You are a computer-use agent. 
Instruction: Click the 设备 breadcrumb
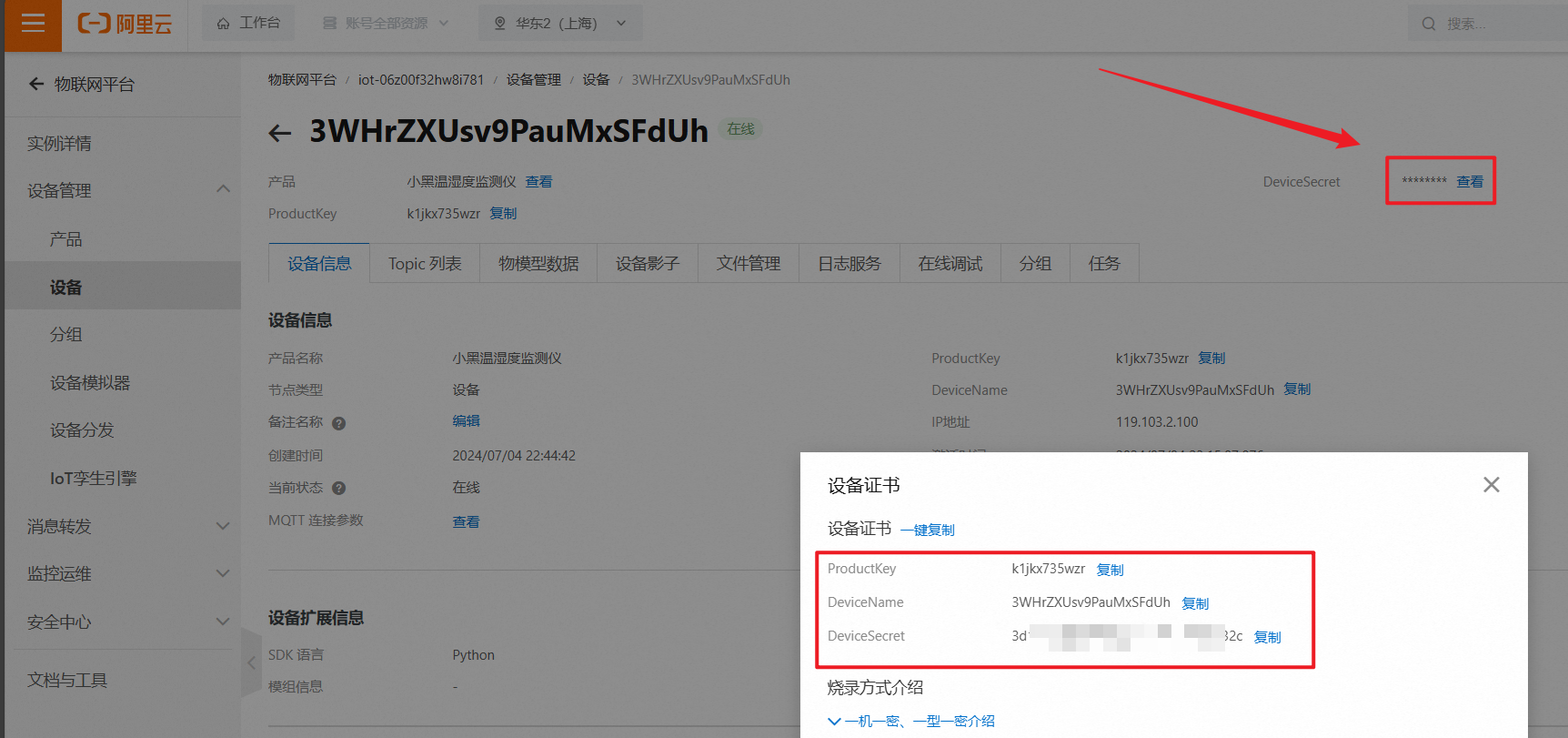(596, 80)
